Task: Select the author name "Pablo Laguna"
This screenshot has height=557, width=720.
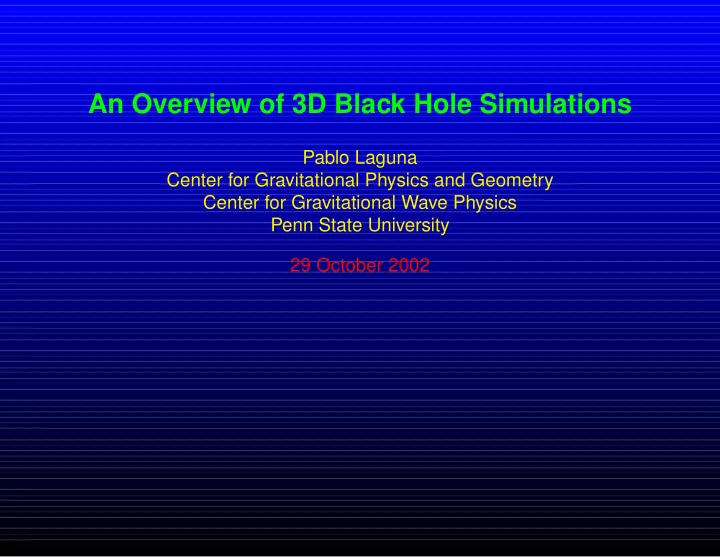Action: (360, 158)
